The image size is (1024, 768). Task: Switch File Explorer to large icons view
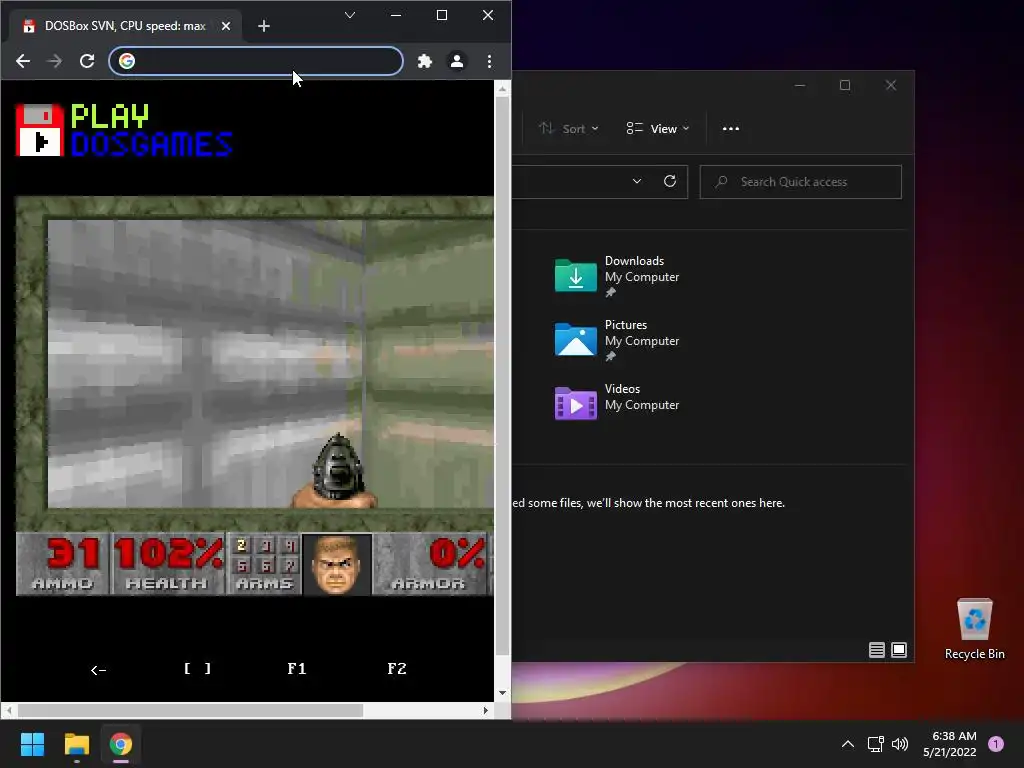[x=899, y=650]
